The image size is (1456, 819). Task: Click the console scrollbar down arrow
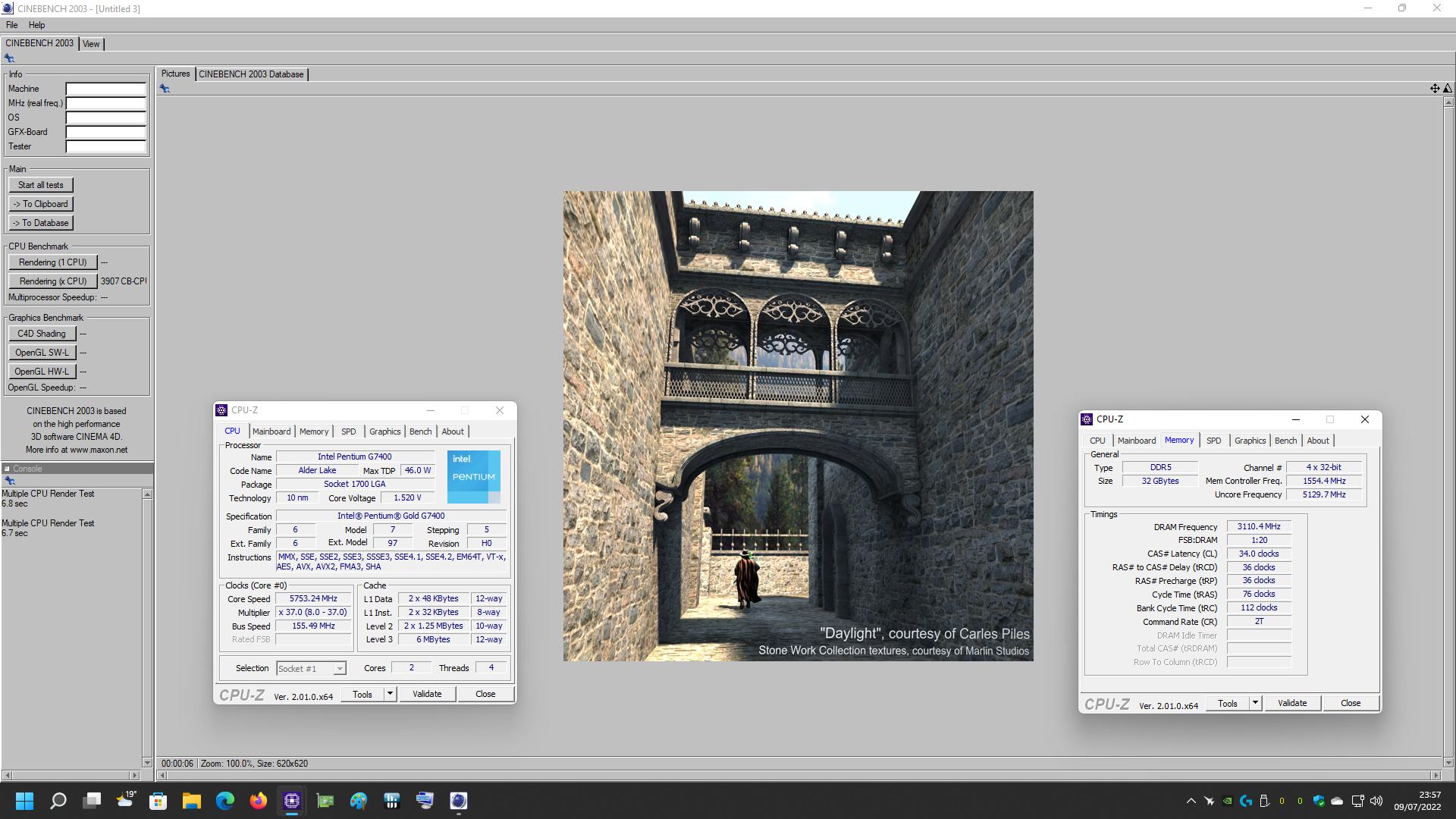147,762
